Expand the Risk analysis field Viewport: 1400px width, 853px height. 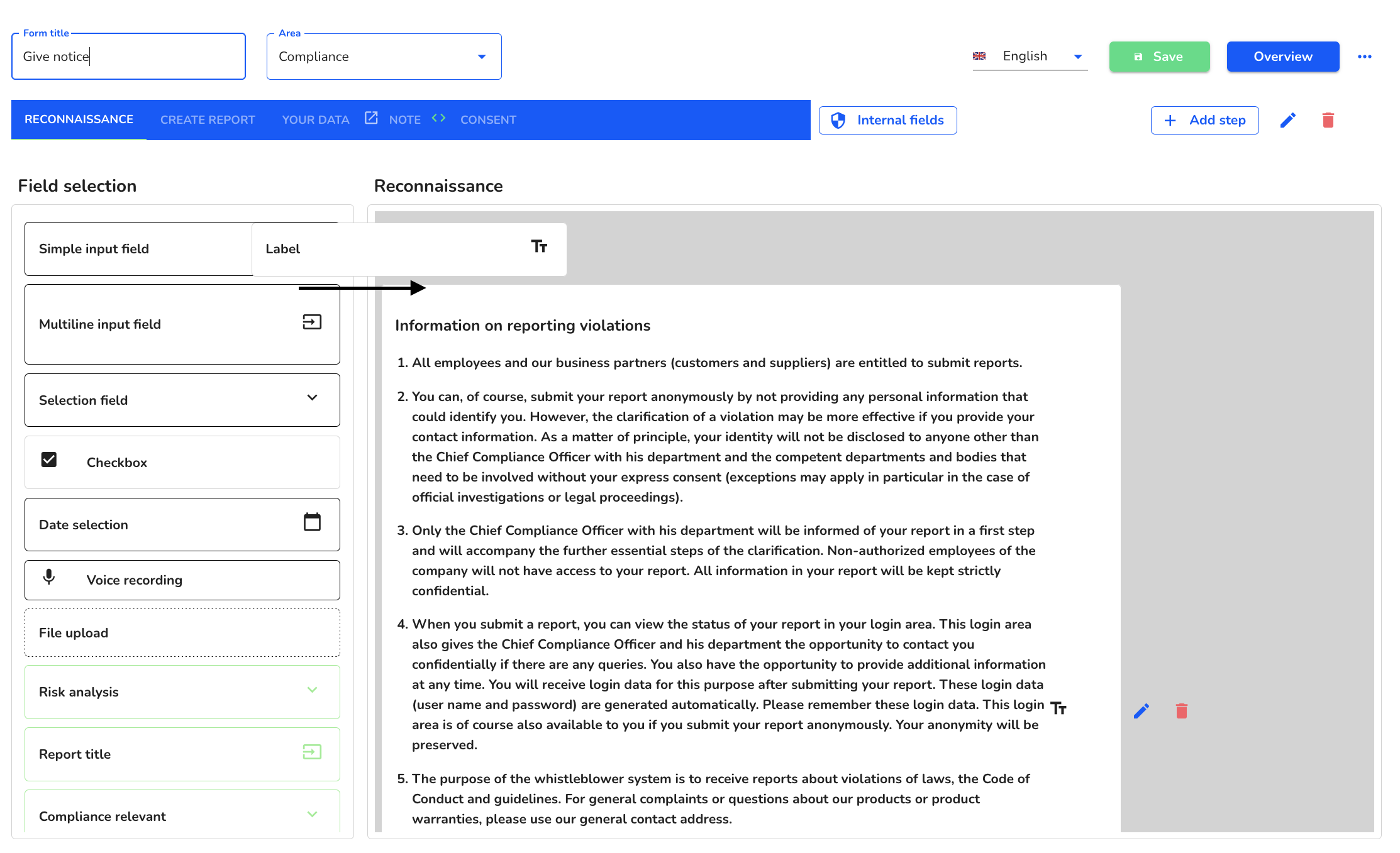pos(312,690)
